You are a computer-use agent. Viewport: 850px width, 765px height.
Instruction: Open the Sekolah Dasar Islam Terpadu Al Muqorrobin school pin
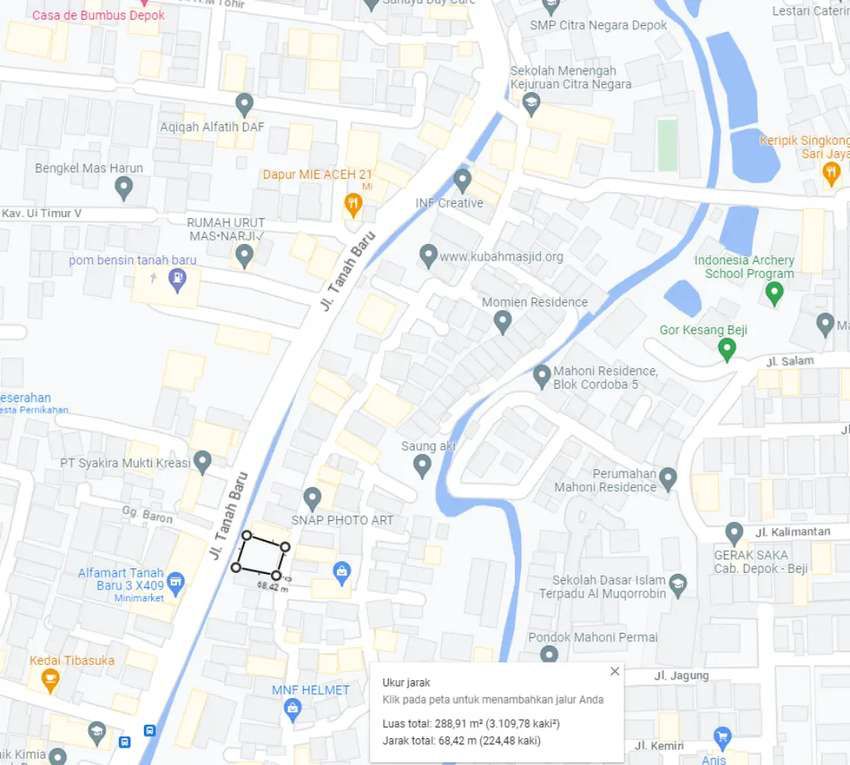pyautogui.click(x=678, y=586)
